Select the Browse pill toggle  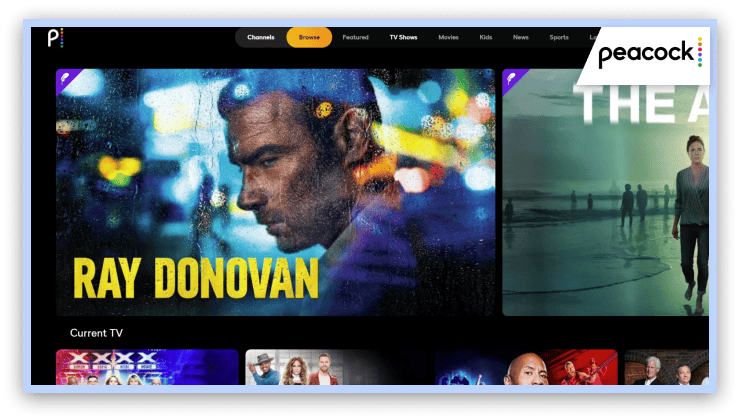pyautogui.click(x=309, y=38)
